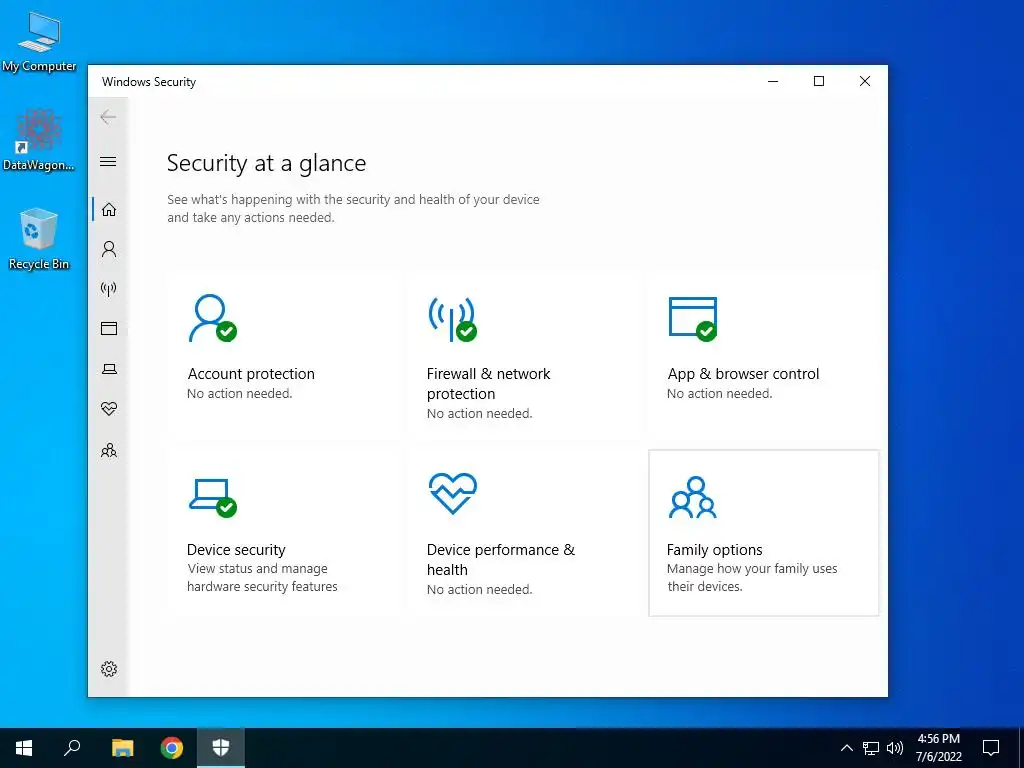
Task: Expand the hamburger navigation menu
Action: [108, 161]
